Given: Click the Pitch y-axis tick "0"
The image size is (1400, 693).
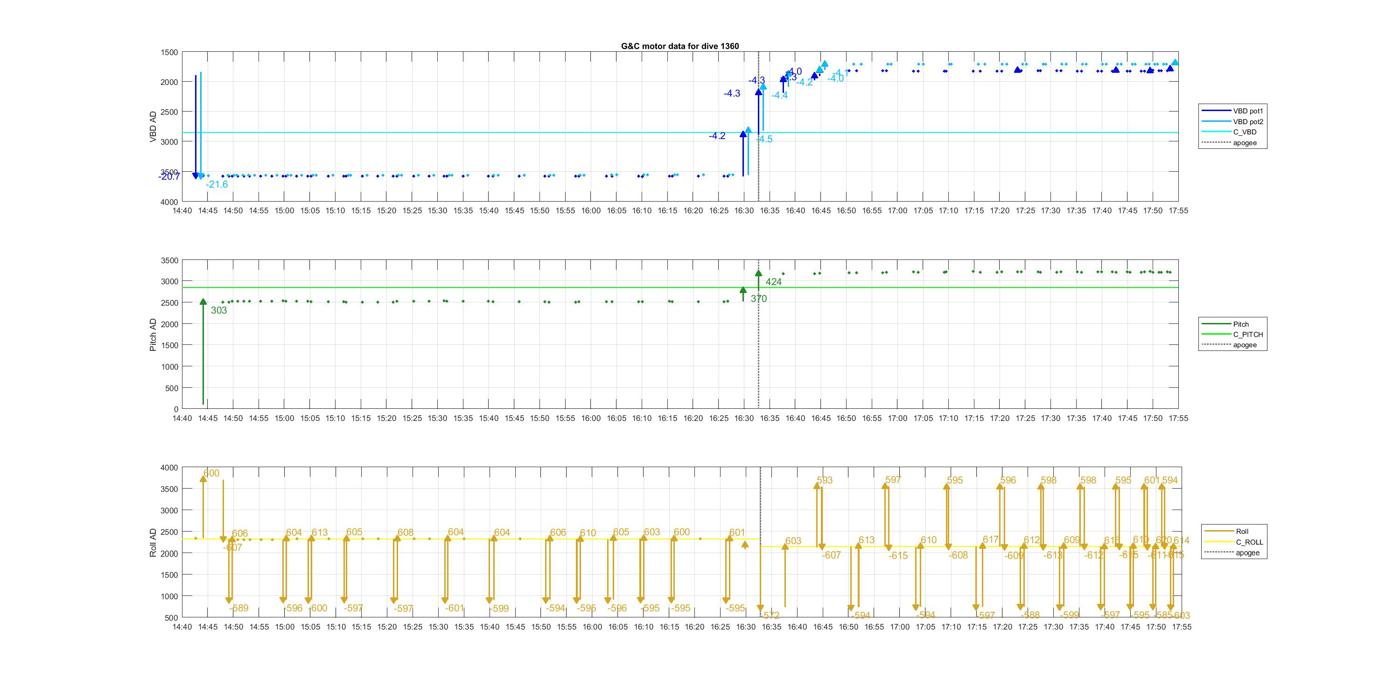Looking at the screenshot, I should coord(176,410).
